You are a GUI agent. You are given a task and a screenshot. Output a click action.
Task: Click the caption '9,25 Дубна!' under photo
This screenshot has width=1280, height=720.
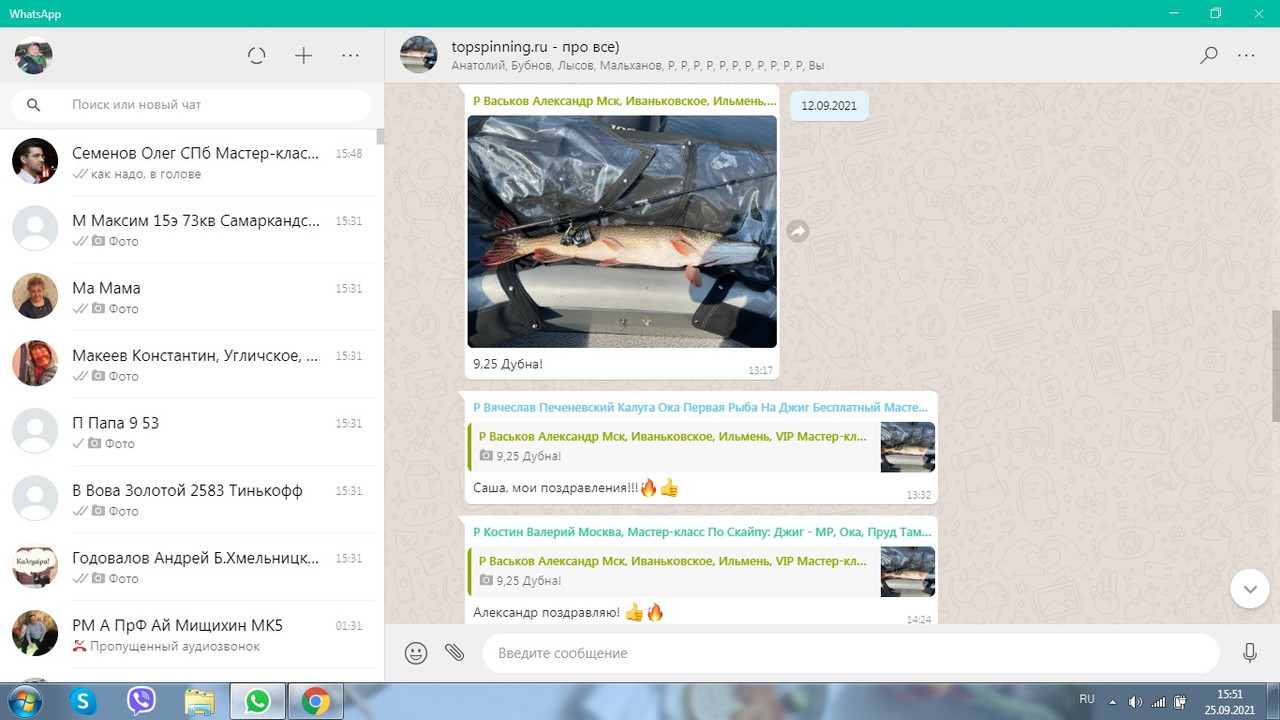tap(508, 364)
